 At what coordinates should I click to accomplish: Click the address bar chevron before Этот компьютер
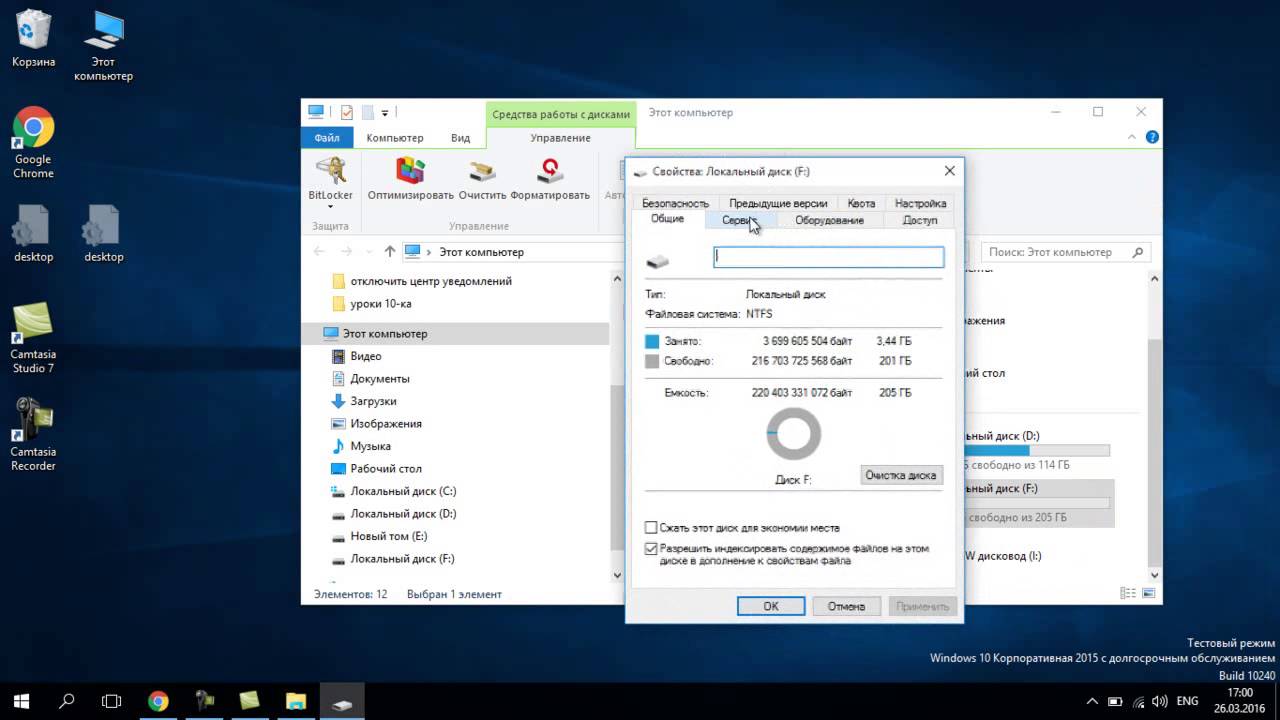point(428,252)
